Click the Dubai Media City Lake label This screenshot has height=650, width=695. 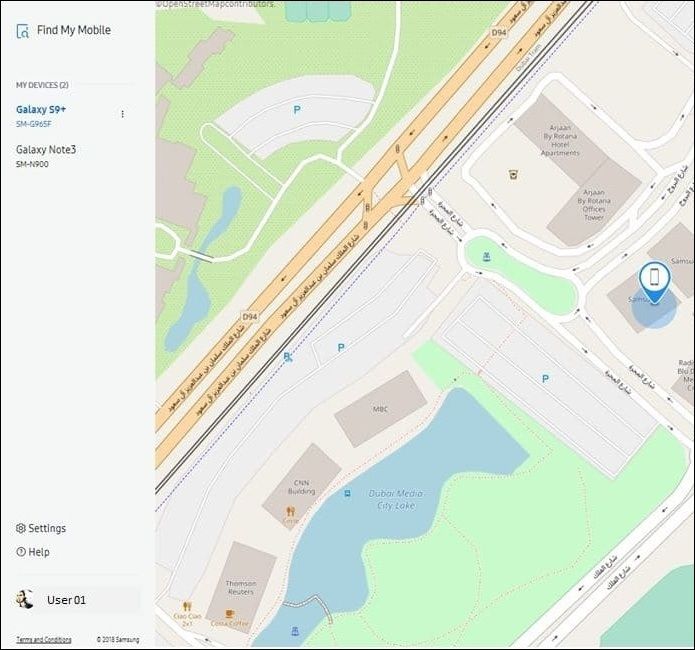pos(396,499)
